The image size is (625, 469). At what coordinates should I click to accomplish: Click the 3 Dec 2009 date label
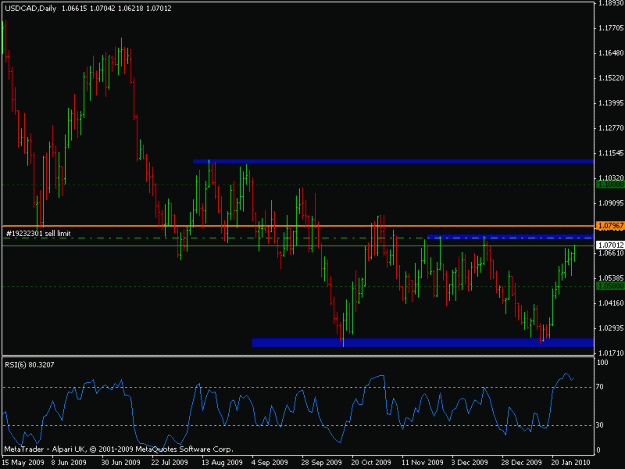[x=470, y=463]
